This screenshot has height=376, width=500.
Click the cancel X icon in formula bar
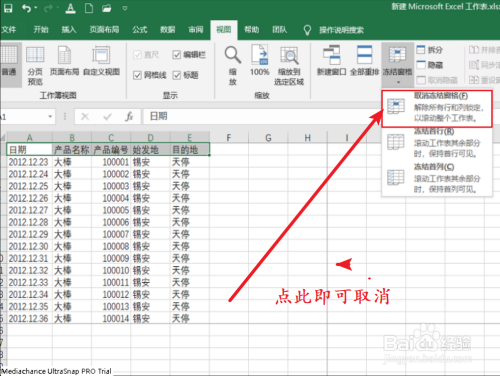coord(85,117)
